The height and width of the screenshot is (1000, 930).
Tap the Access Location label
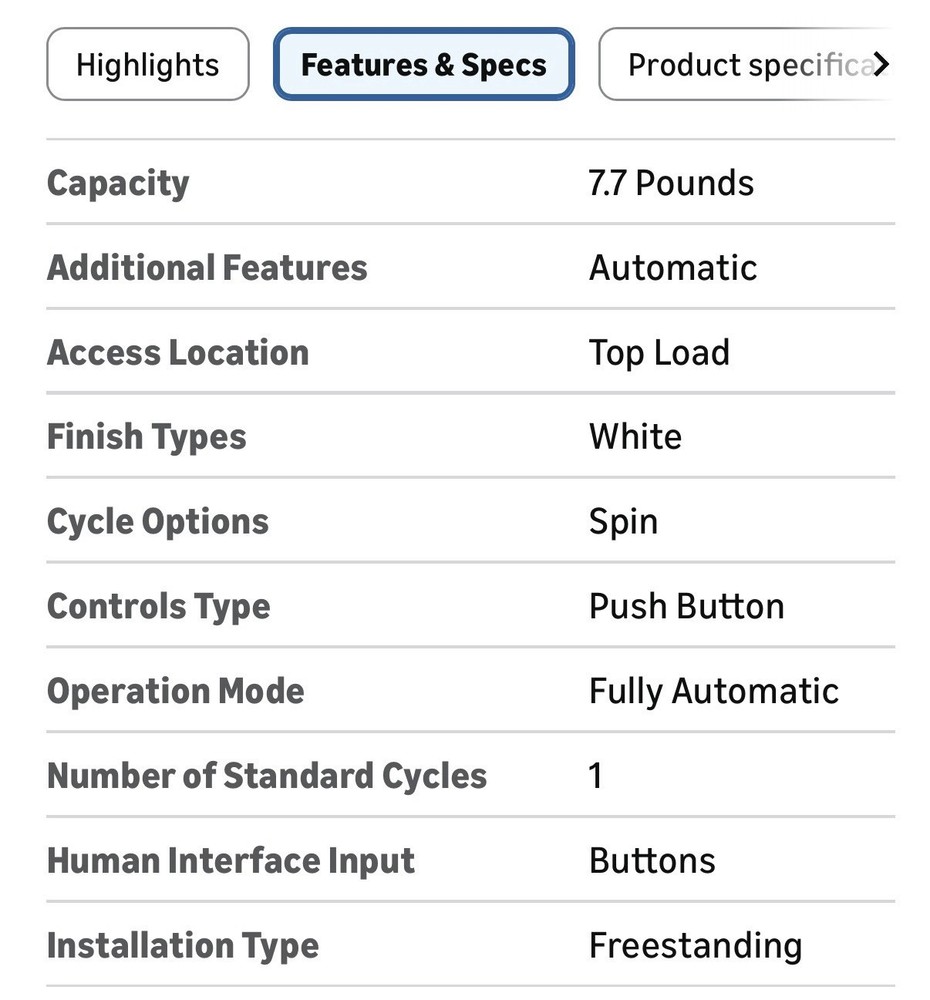[x=178, y=352]
